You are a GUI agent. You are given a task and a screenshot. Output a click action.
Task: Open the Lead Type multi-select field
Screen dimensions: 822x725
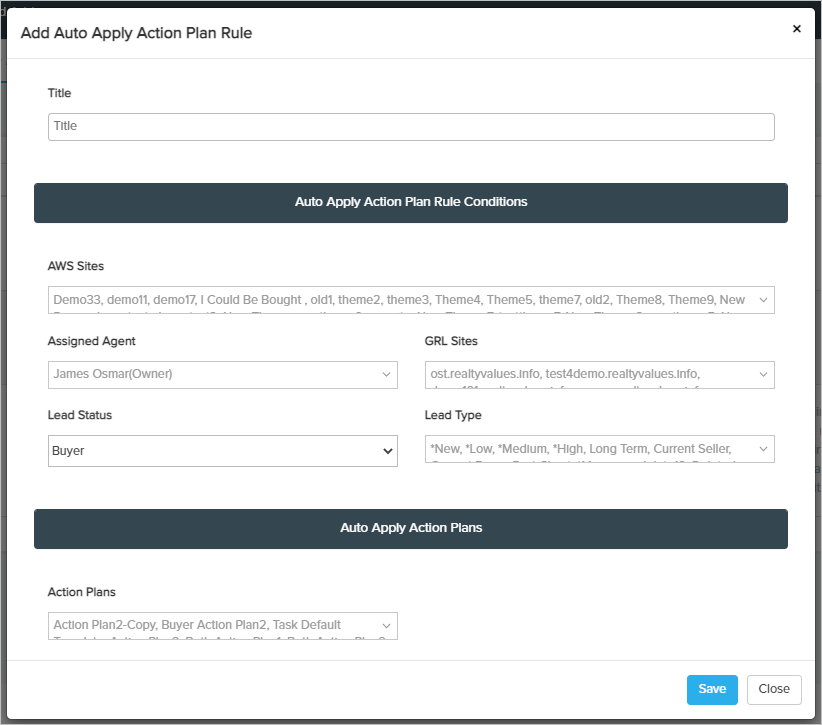pyautogui.click(x=588, y=449)
